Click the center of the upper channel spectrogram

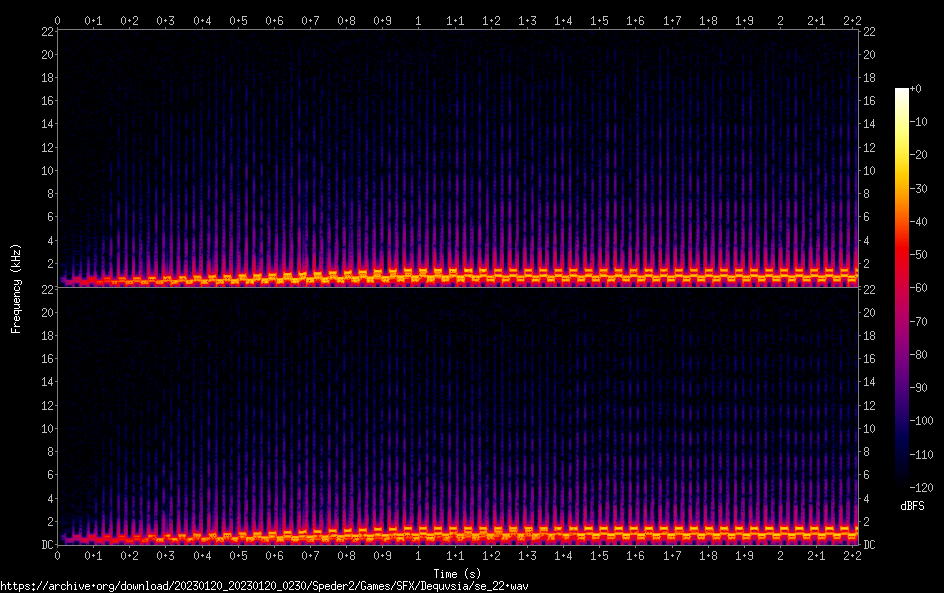click(456, 158)
